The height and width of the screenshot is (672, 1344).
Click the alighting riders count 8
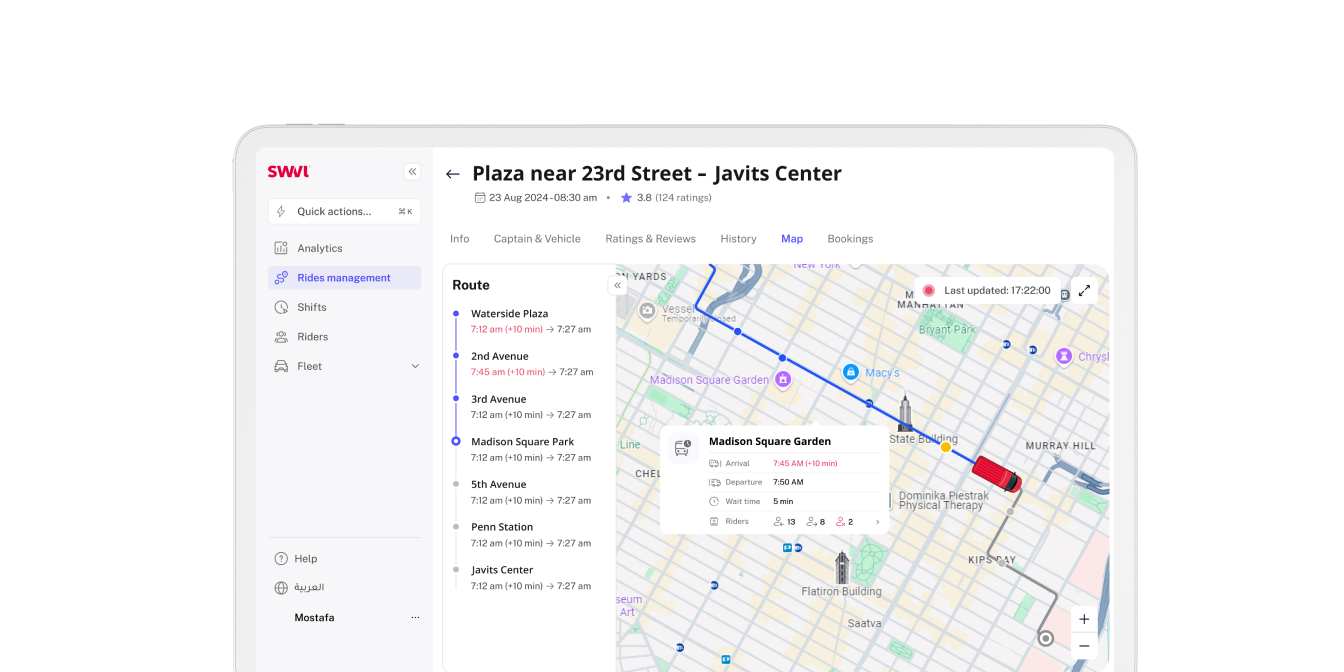click(816, 522)
